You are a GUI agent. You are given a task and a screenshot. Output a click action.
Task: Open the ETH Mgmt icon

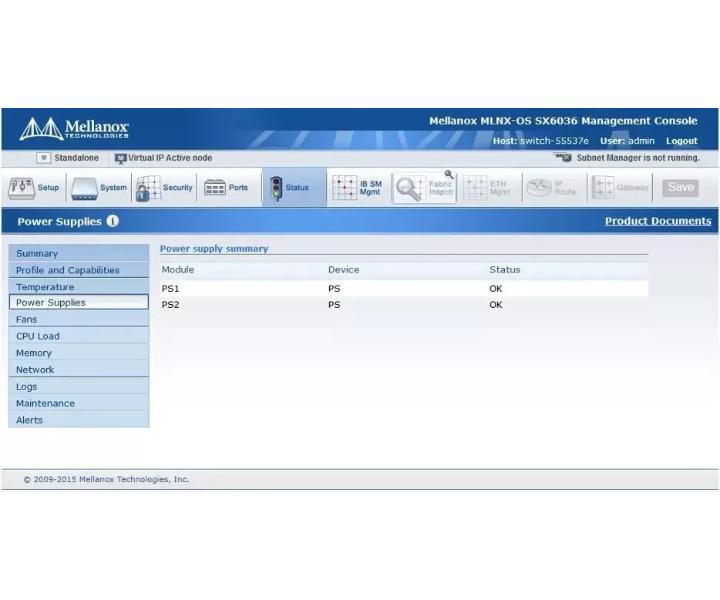(475, 188)
